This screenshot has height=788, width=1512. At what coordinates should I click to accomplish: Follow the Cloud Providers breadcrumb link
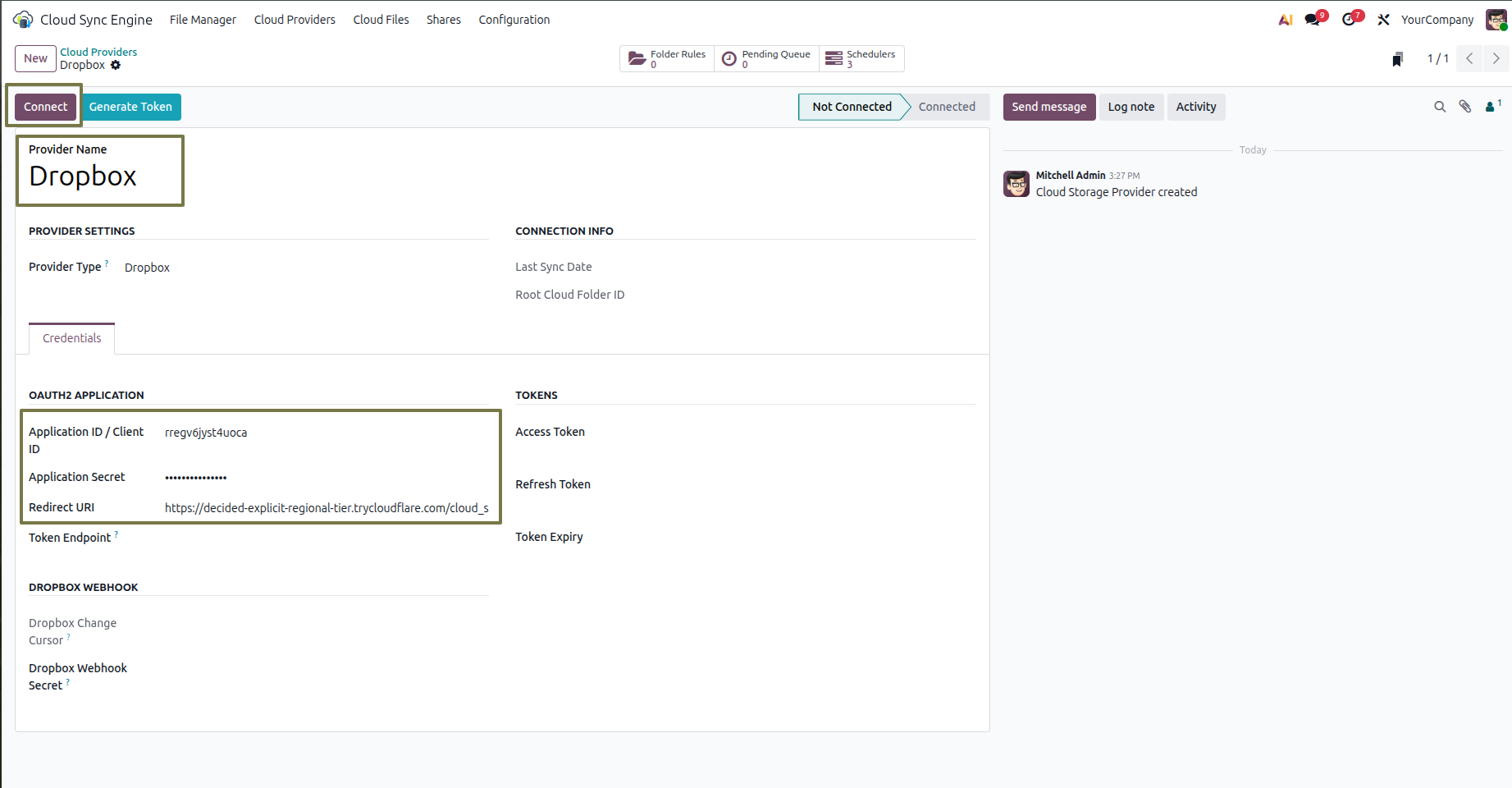tap(98, 52)
